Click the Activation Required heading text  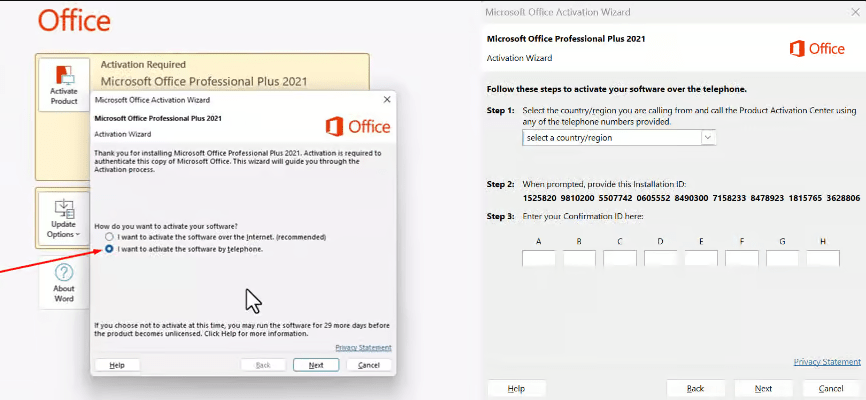tap(143, 65)
